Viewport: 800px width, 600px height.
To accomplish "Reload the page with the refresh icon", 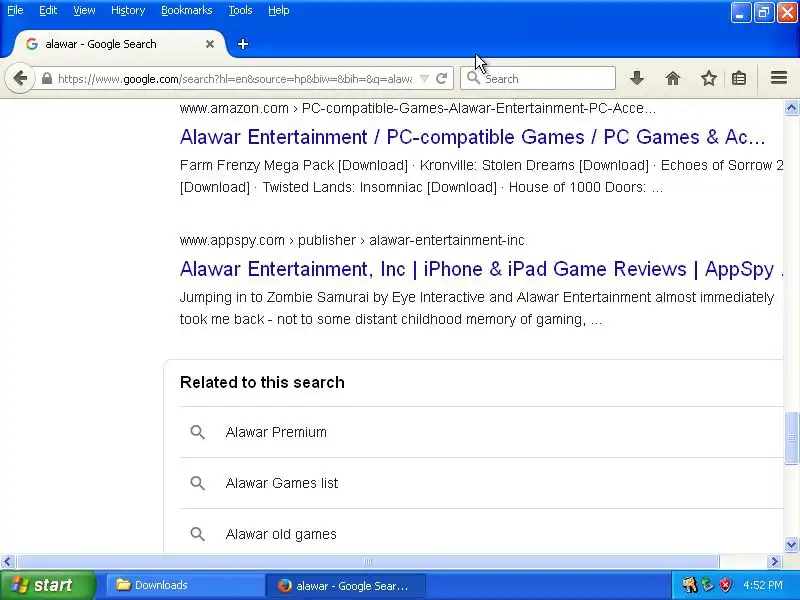I will [x=442, y=79].
